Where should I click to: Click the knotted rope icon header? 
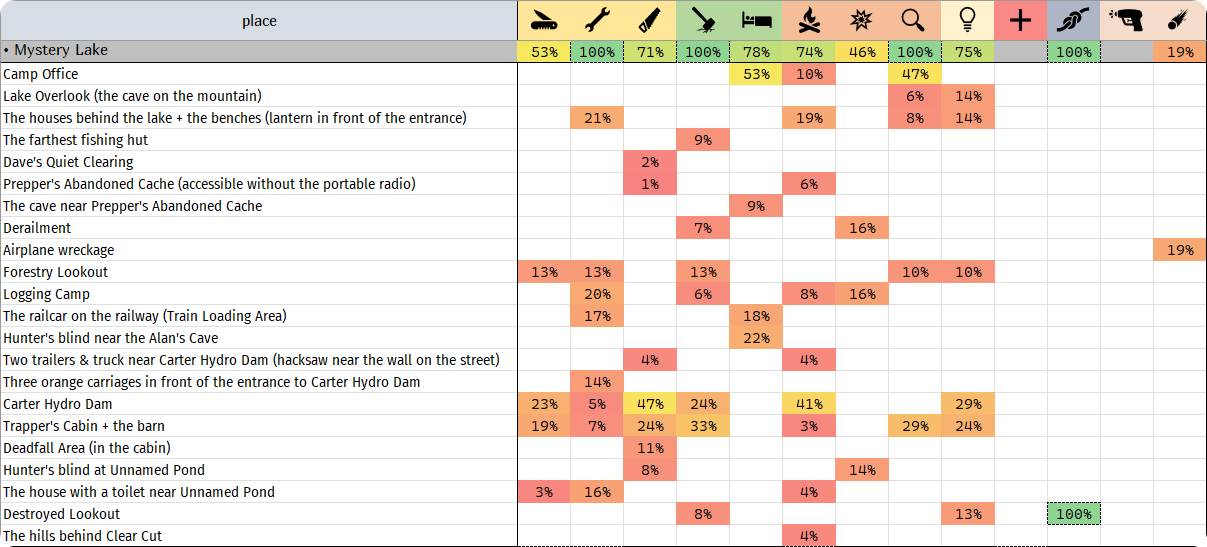coord(1074,20)
